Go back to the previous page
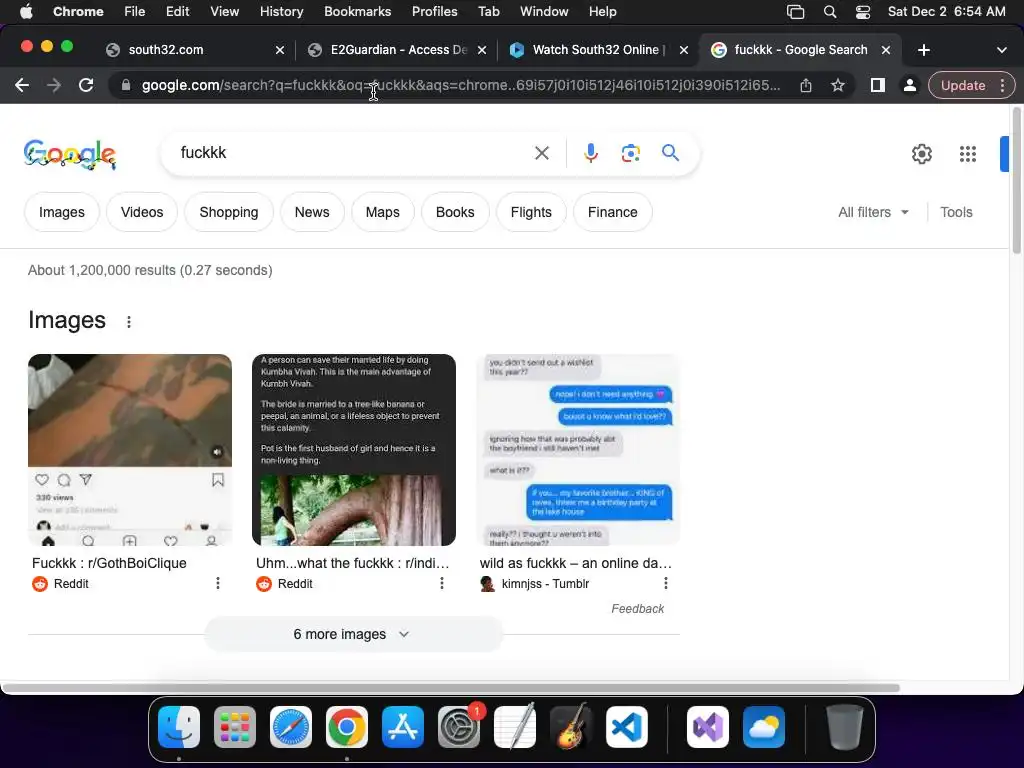This screenshot has width=1024, height=768. click(x=22, y=85)
